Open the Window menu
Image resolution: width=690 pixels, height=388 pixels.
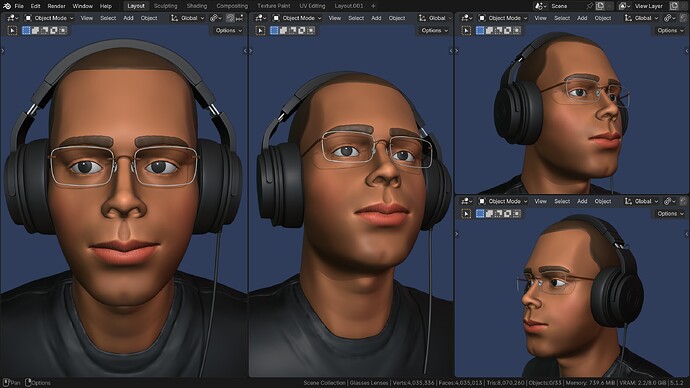tap(82, 6)
